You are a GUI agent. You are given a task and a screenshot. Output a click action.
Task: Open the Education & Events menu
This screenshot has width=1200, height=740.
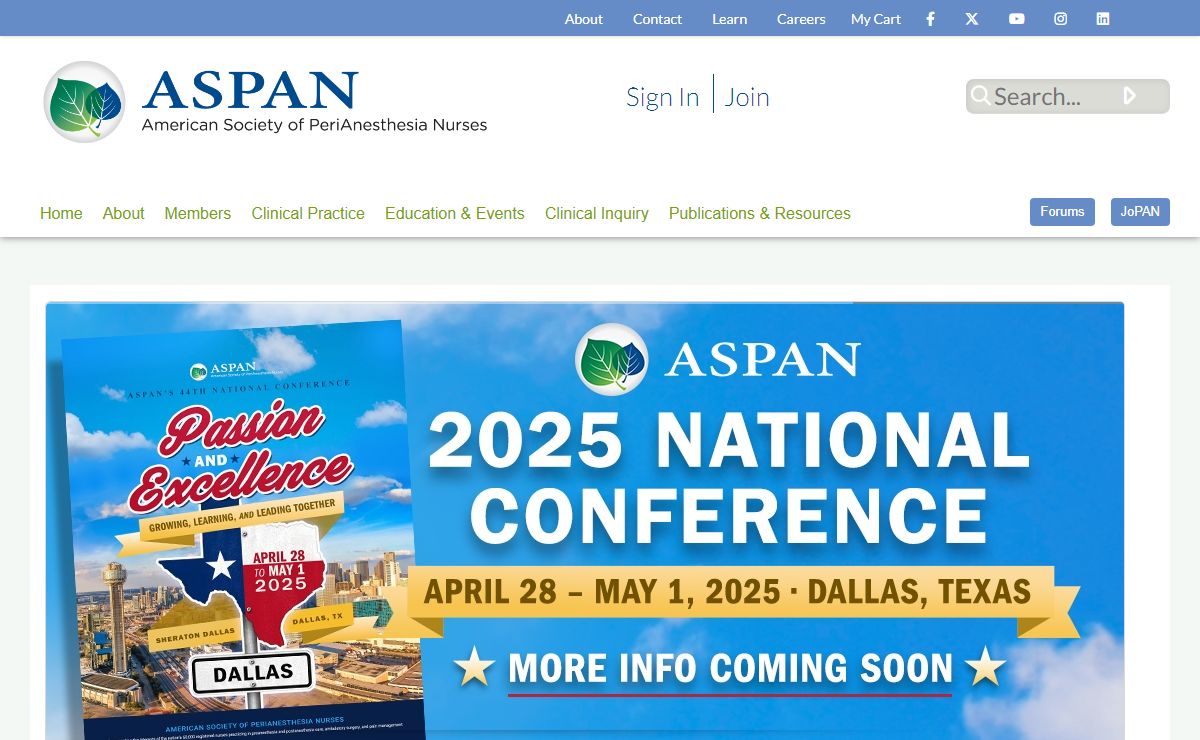coord(455,213)
